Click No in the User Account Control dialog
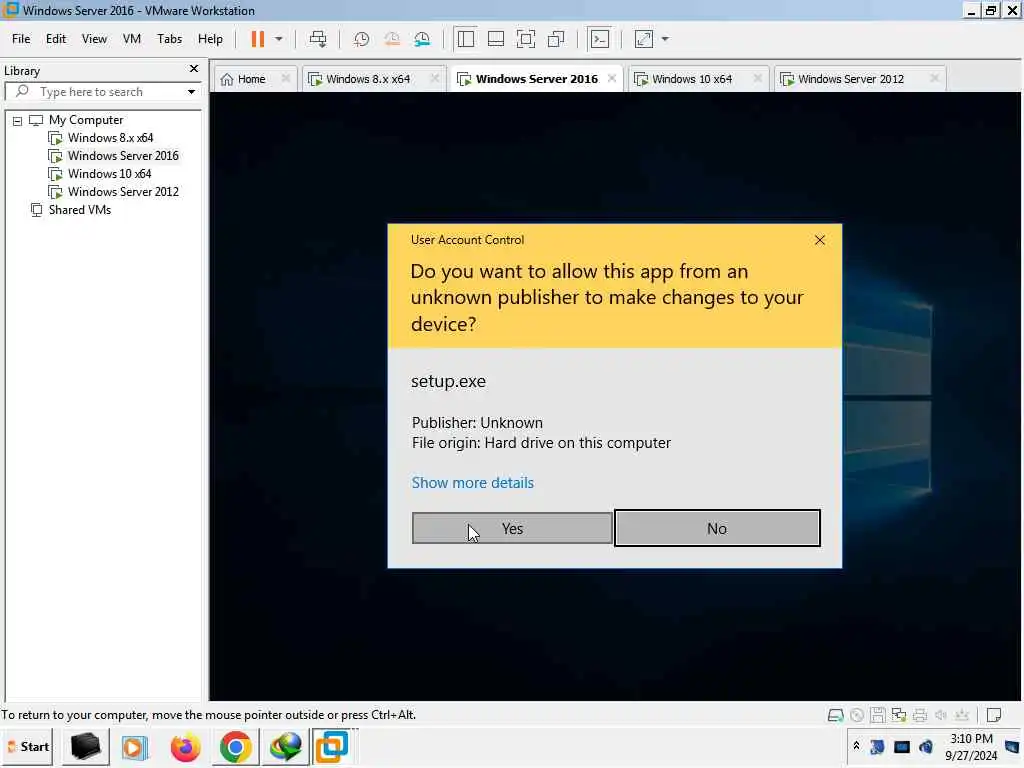1024x768 pixels. (x=717, y=528)
